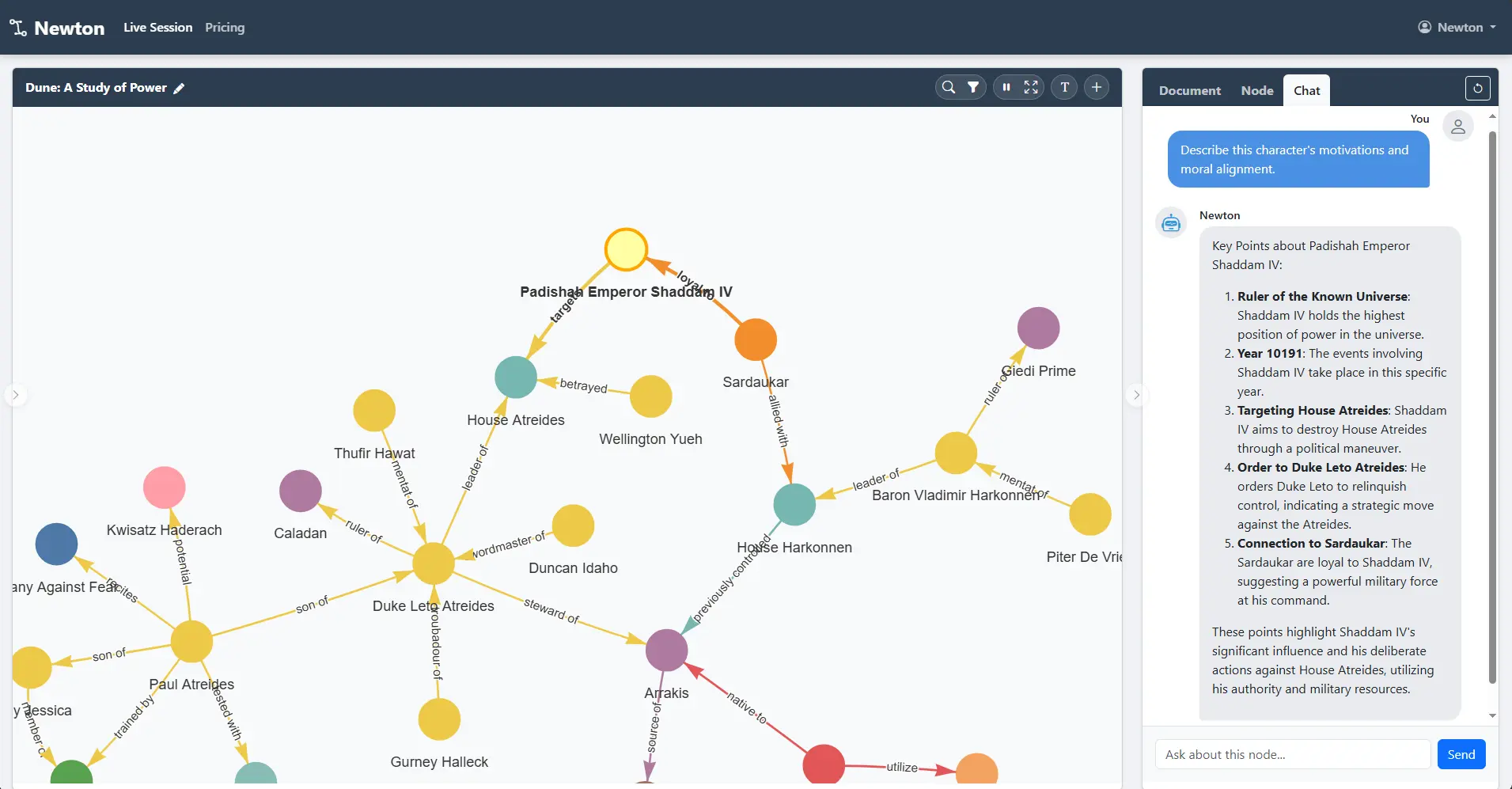The image size is (1512, 789).
Task: Reset the chat with refresh icon
Action: tap(1477, 88)
